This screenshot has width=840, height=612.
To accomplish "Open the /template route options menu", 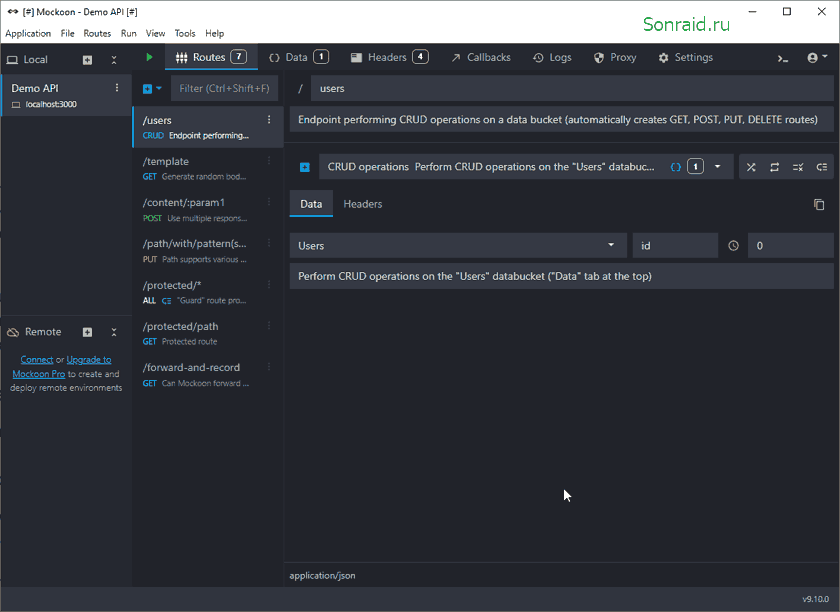I will click(x=269, y=161).
